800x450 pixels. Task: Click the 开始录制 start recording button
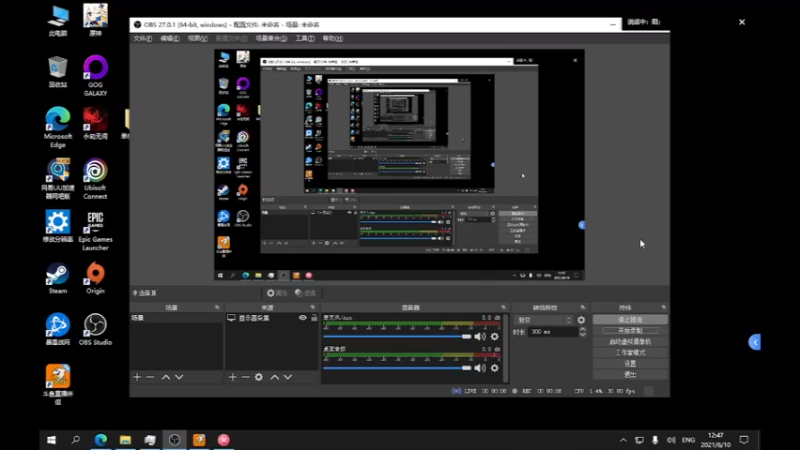[630, 331]
